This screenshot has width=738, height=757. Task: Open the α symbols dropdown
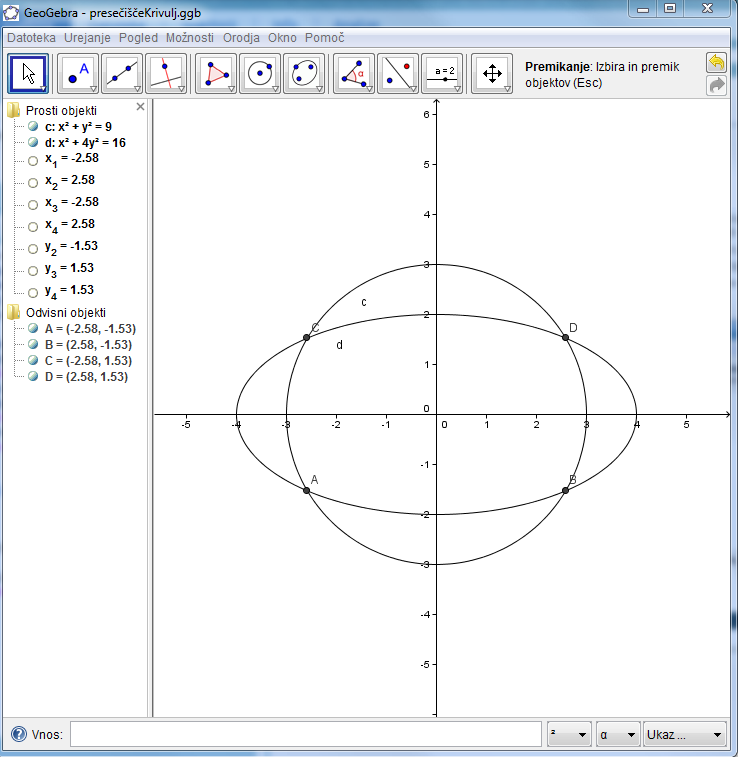click(x=617, y=735)
